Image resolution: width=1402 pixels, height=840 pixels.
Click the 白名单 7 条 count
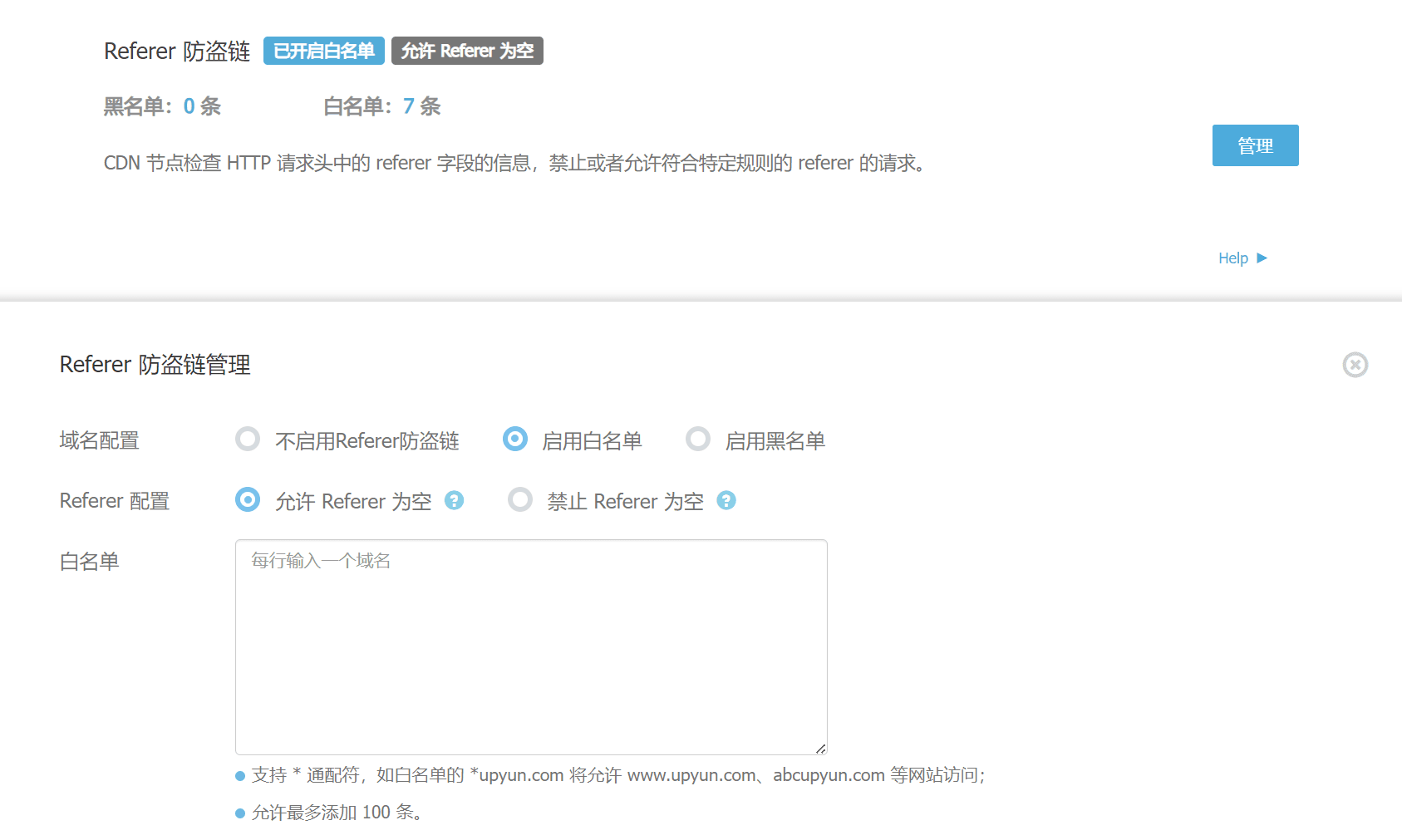click(x=382, y=106)
